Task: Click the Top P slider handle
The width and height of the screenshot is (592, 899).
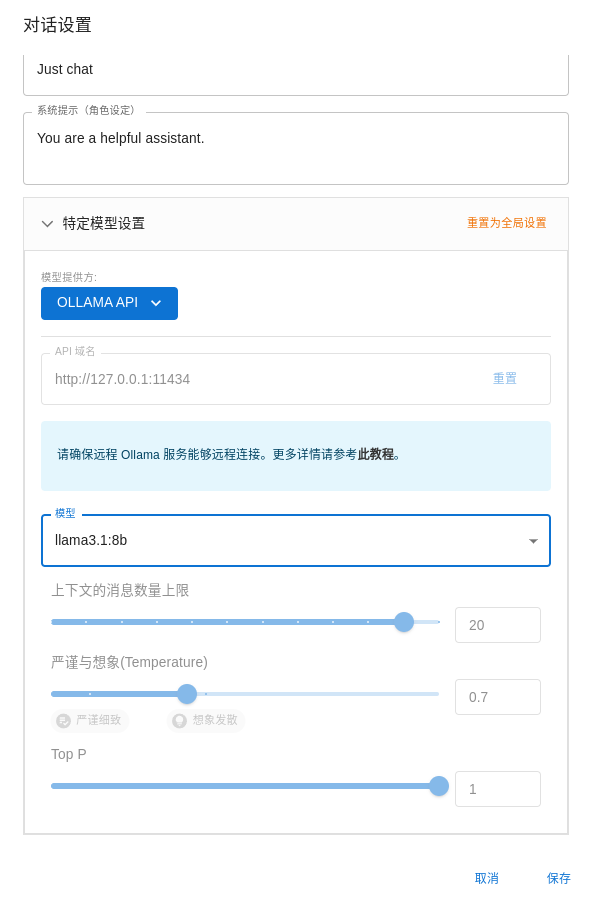Action: click(x=439, y=786)
